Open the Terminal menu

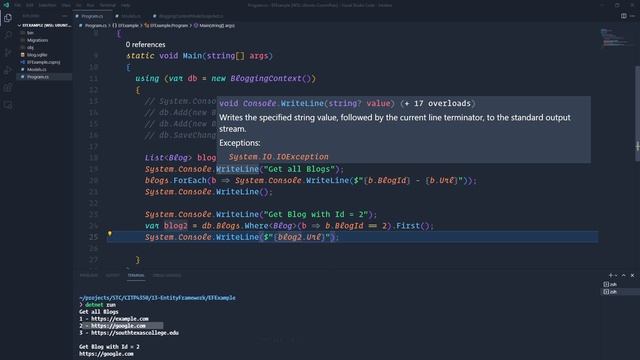pyautogui.click(x=108, y=5)
